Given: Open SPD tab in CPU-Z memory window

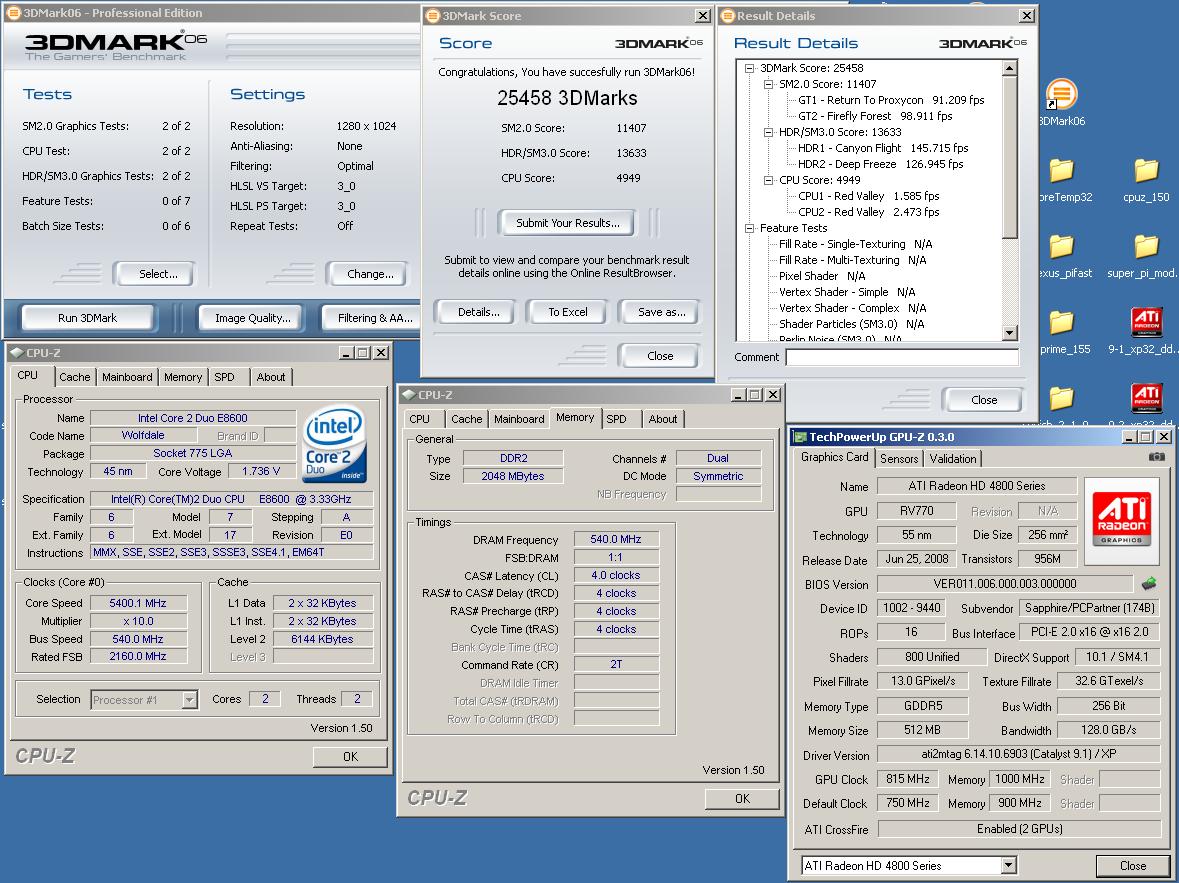Looking at the screenshot, I should 617,419.
